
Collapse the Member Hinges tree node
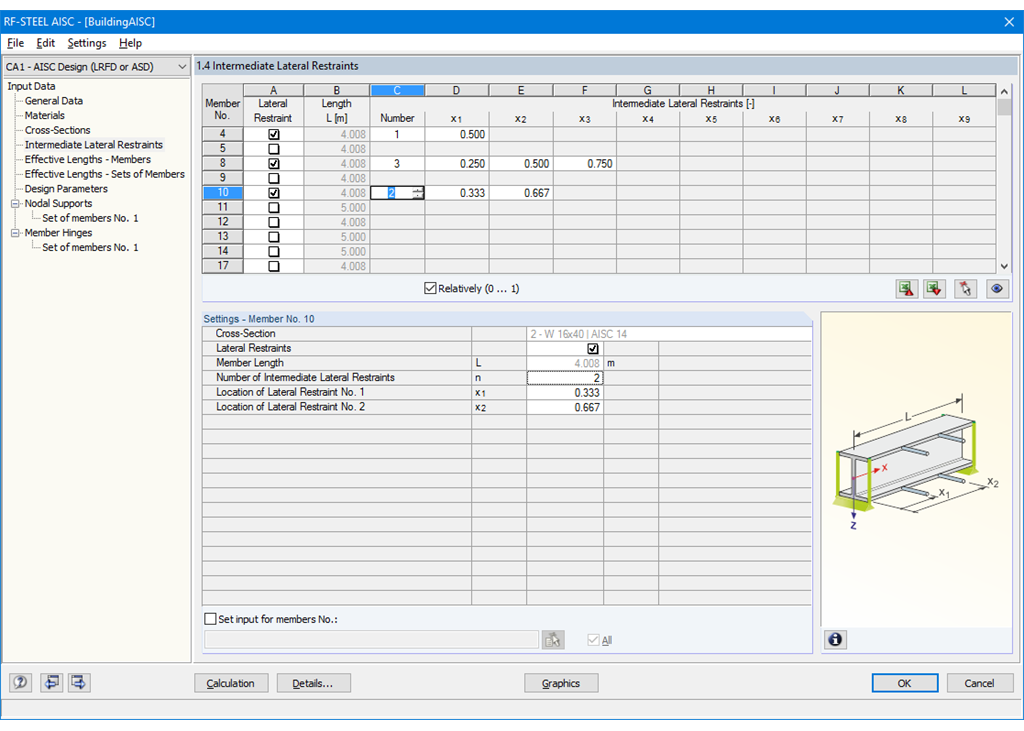click(x=15, y=233)
